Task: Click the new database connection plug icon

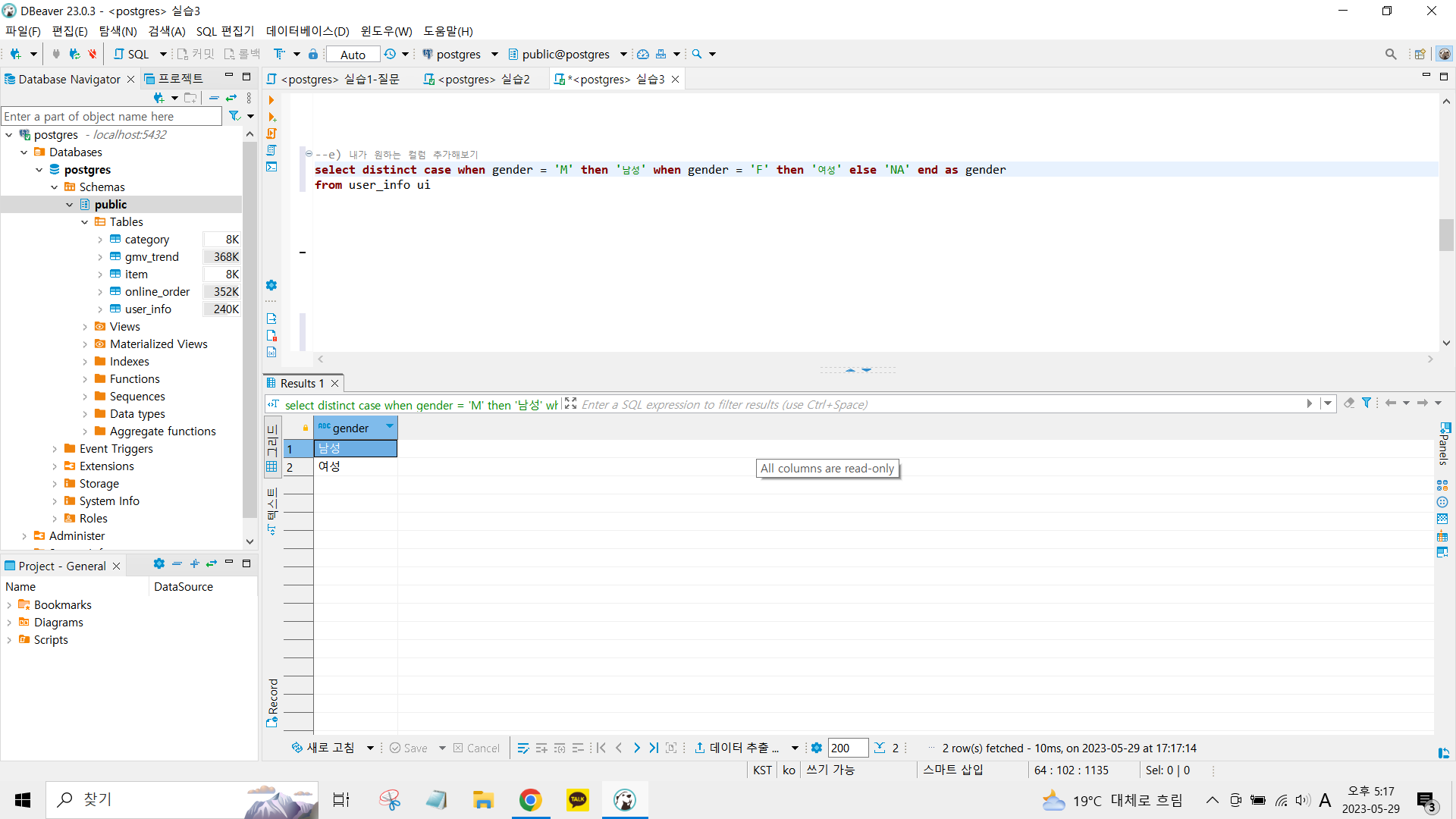Action: click(15, 54)
